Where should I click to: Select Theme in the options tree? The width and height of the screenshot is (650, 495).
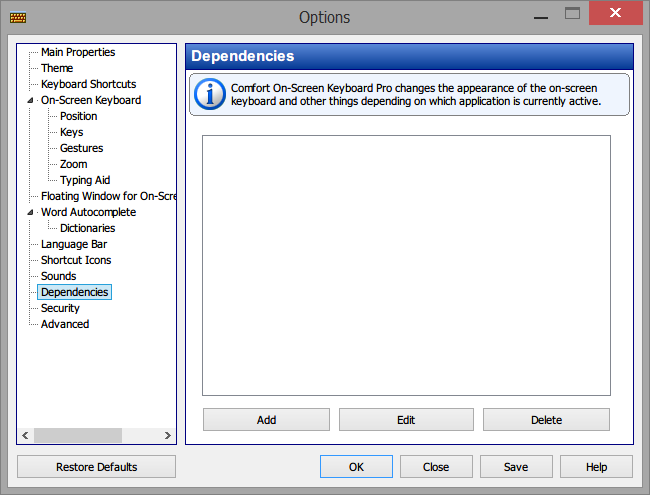(57, 68)
